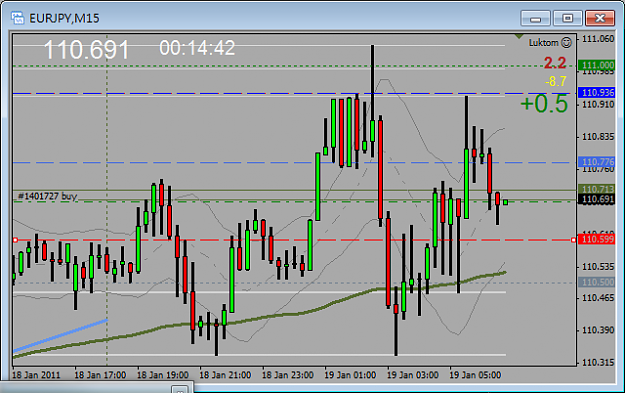The height and width of the screenshot is (393, 625).
Task: Click the gray 110.500 price level tag
Action: (597, 282)
